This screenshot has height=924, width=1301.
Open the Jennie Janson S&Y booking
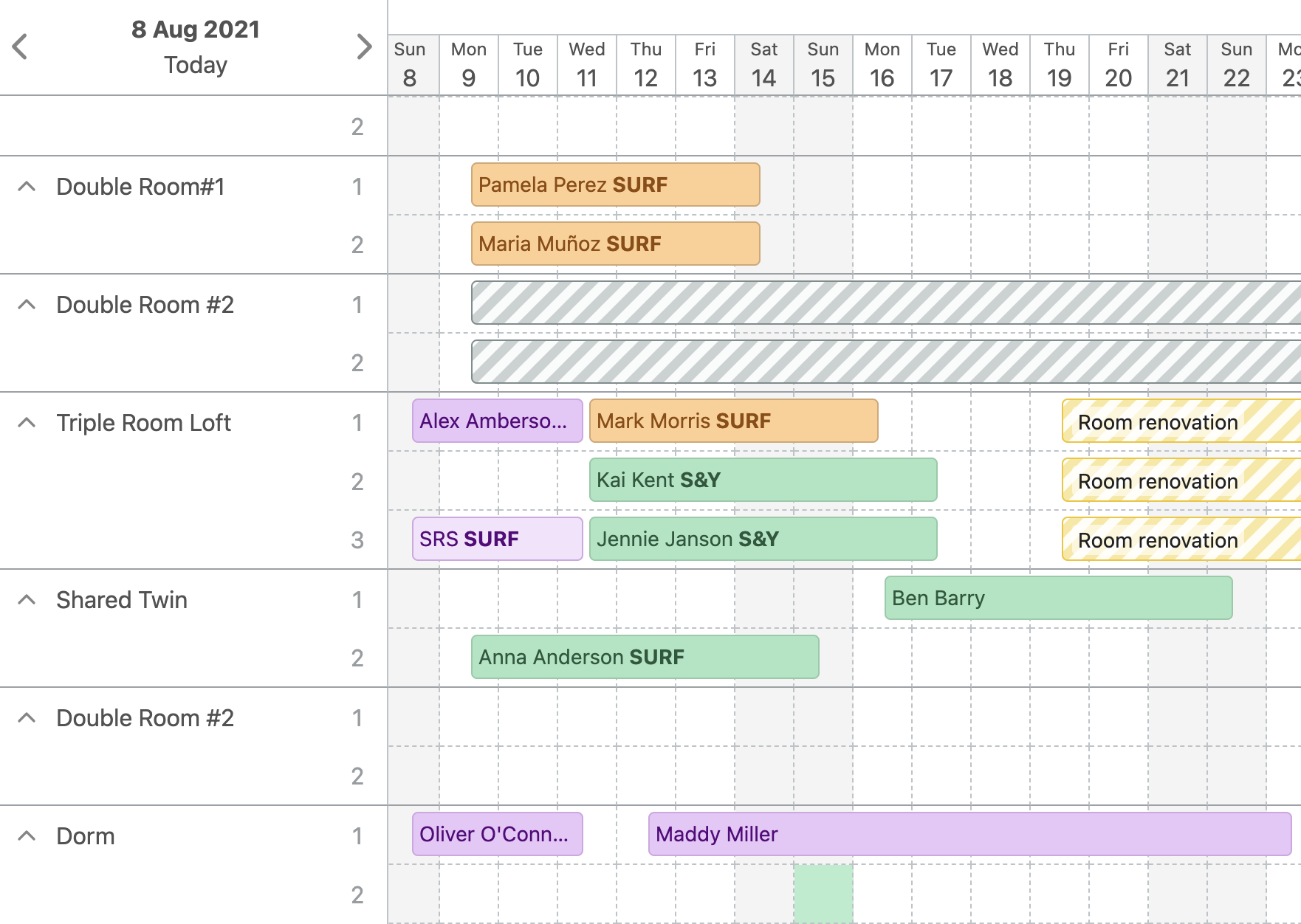pos(762,539)
